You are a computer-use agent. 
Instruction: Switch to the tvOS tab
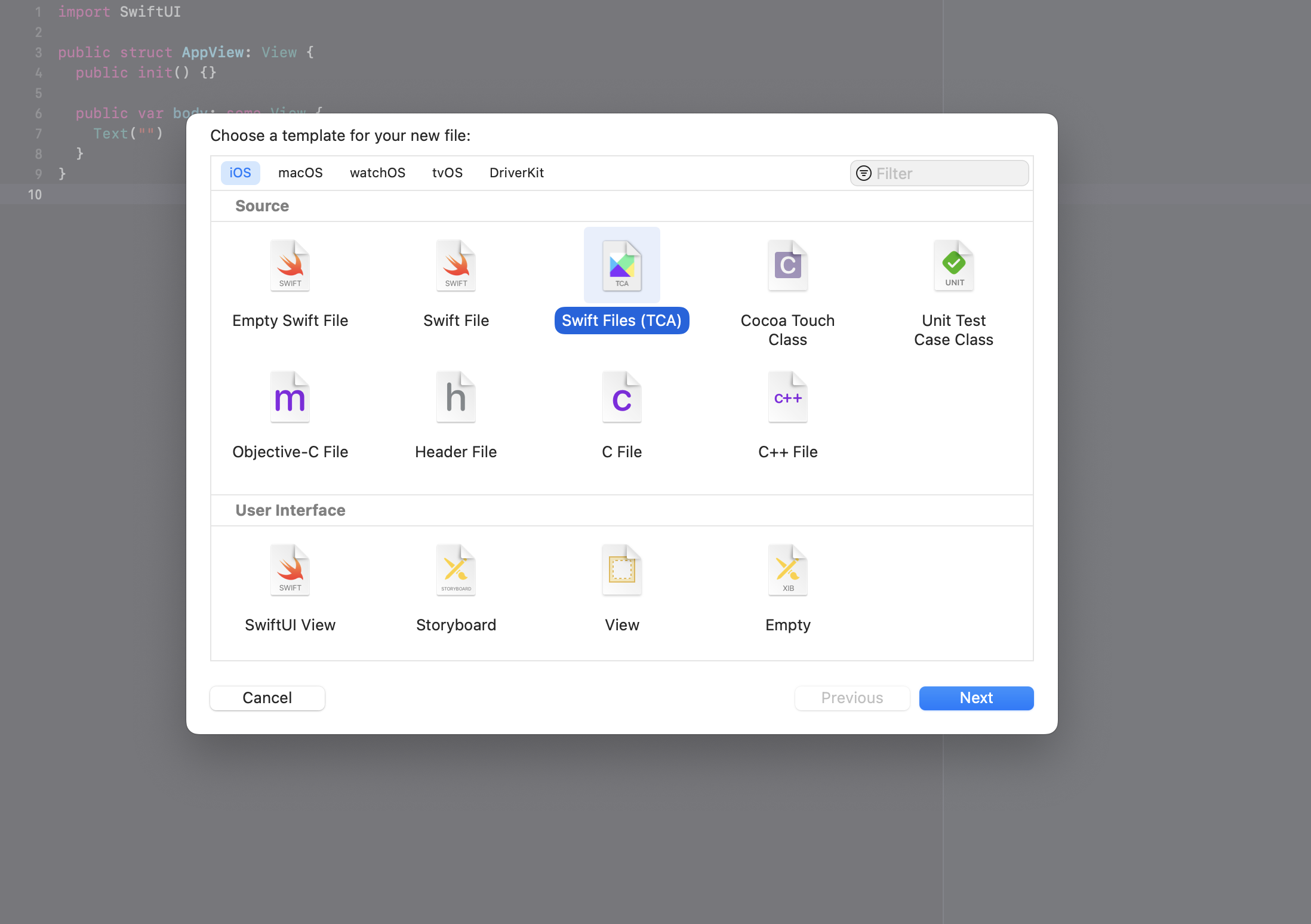click(447, 173)
